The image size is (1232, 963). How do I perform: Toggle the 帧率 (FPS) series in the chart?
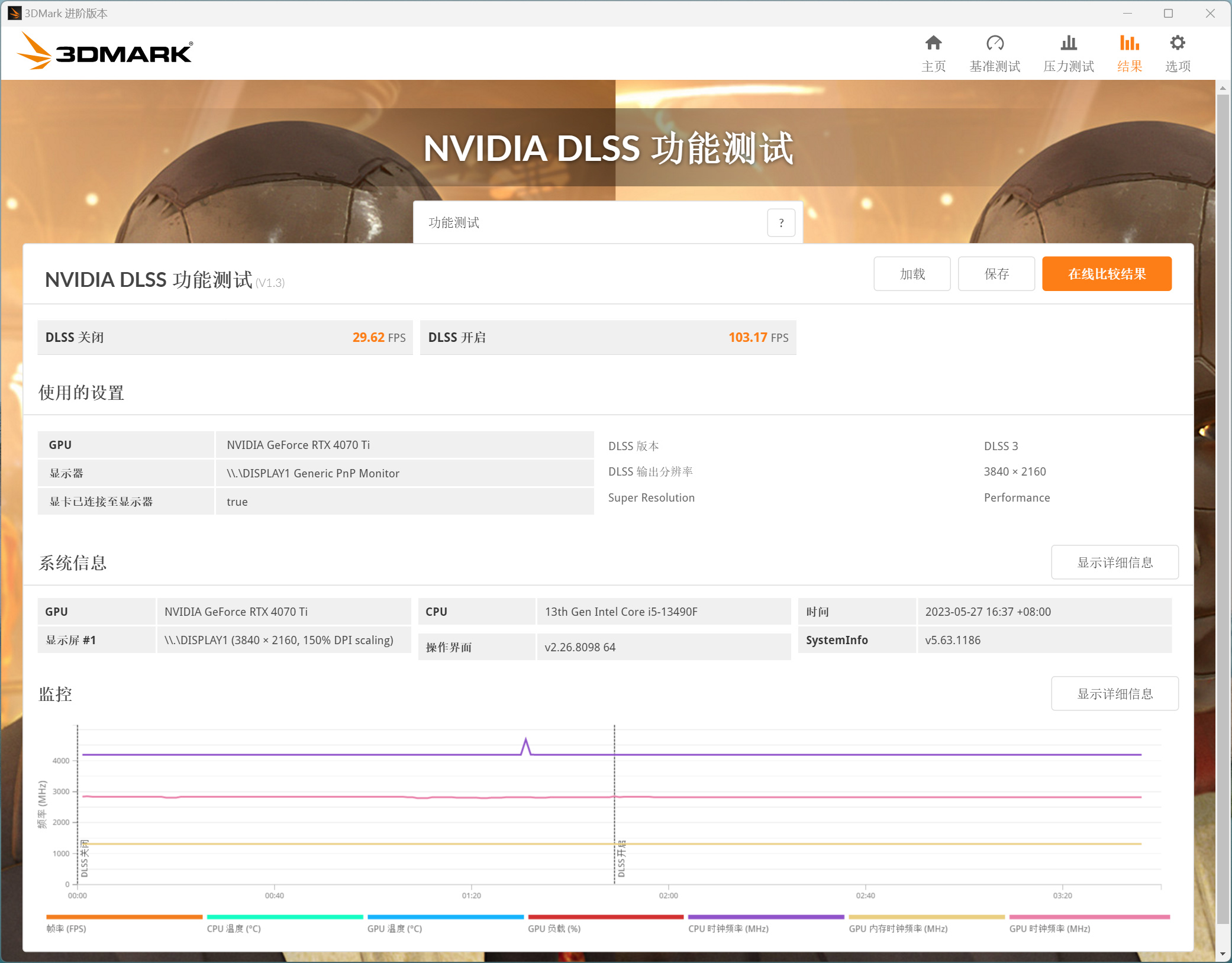122,917
